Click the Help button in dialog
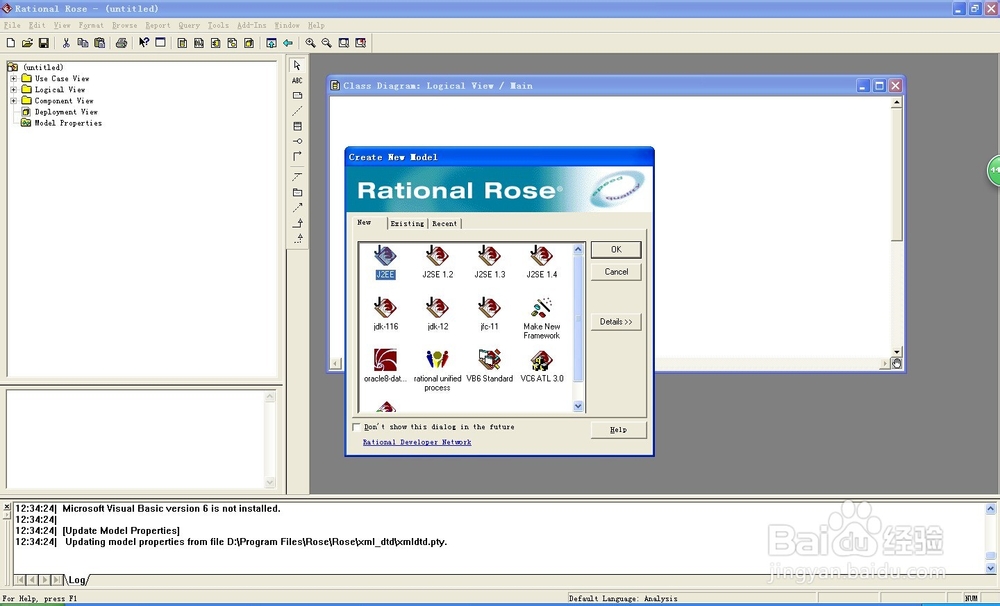 pos(619,430)
